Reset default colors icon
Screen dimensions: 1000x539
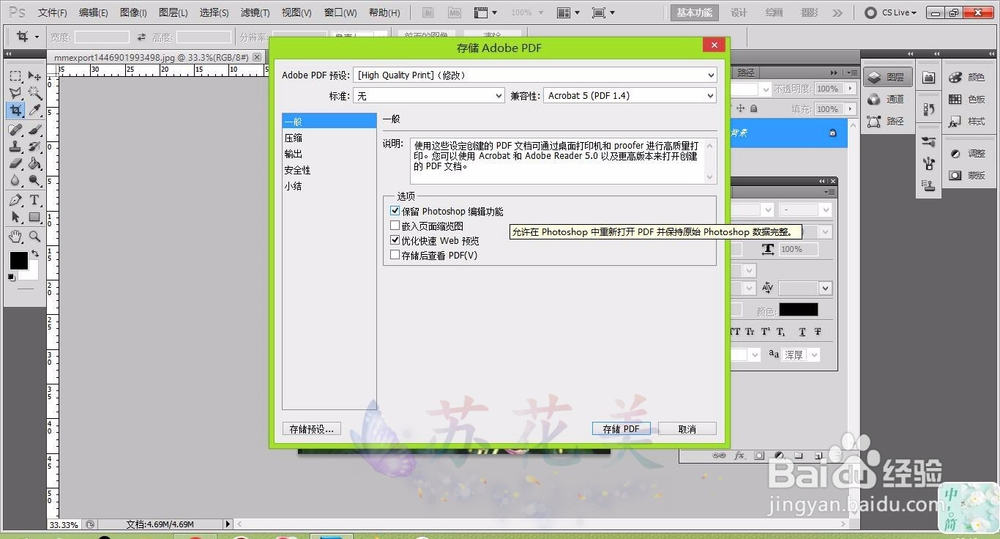coord(11,277)
